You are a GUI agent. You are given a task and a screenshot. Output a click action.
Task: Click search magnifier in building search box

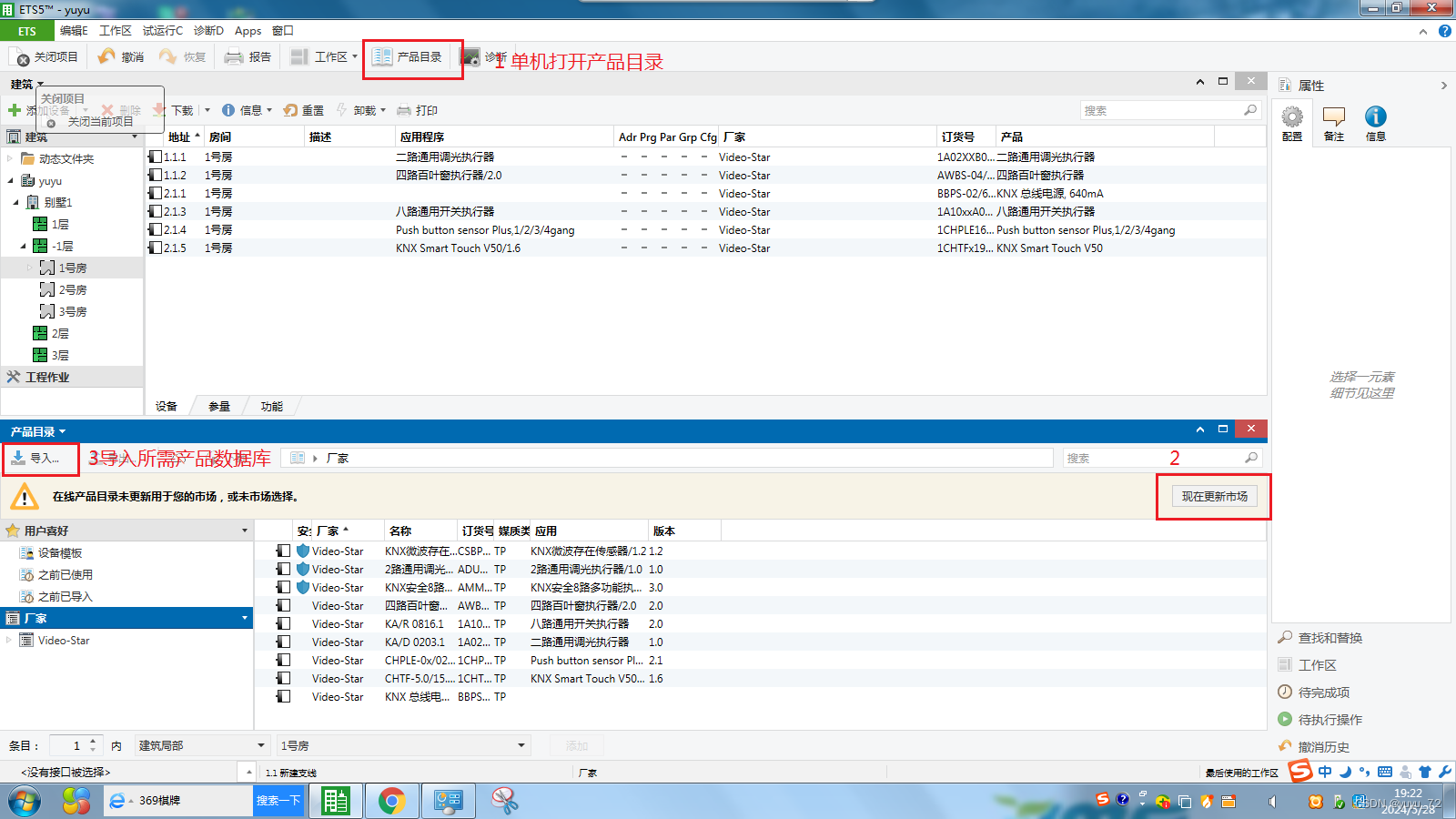pos(1250,110)
